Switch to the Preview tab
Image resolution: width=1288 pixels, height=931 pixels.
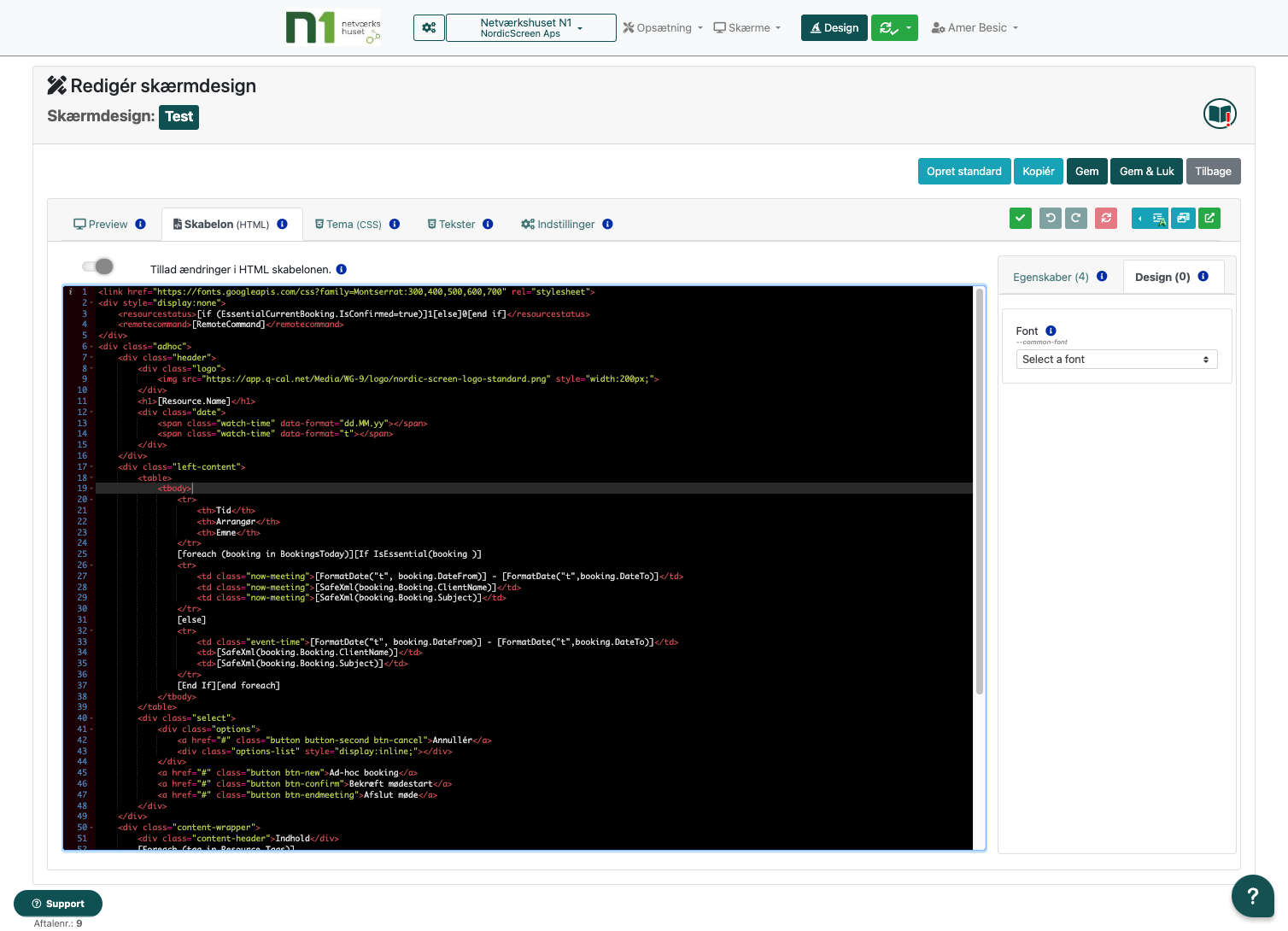point(101,224)
